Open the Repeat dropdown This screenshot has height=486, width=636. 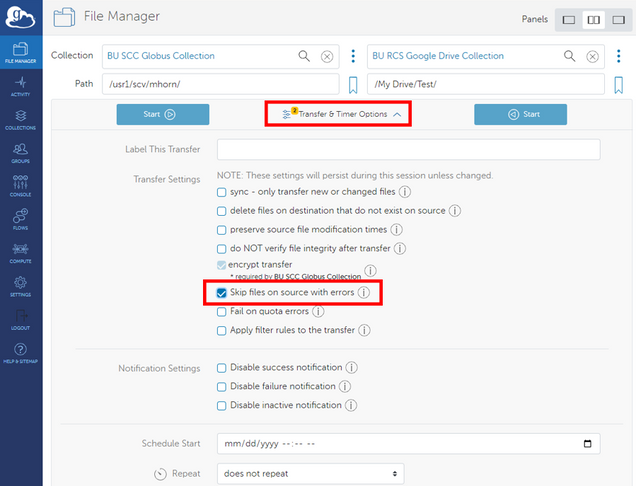(x=311, y=473)
